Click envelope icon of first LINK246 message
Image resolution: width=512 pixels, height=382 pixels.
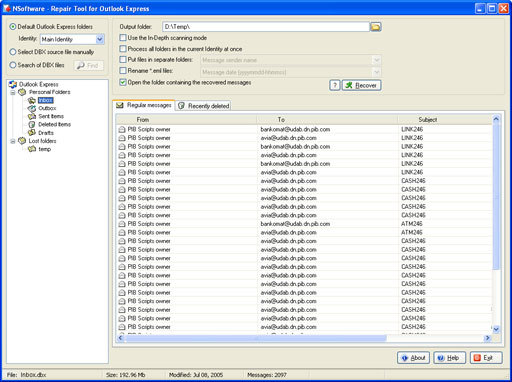click(122, 129)
